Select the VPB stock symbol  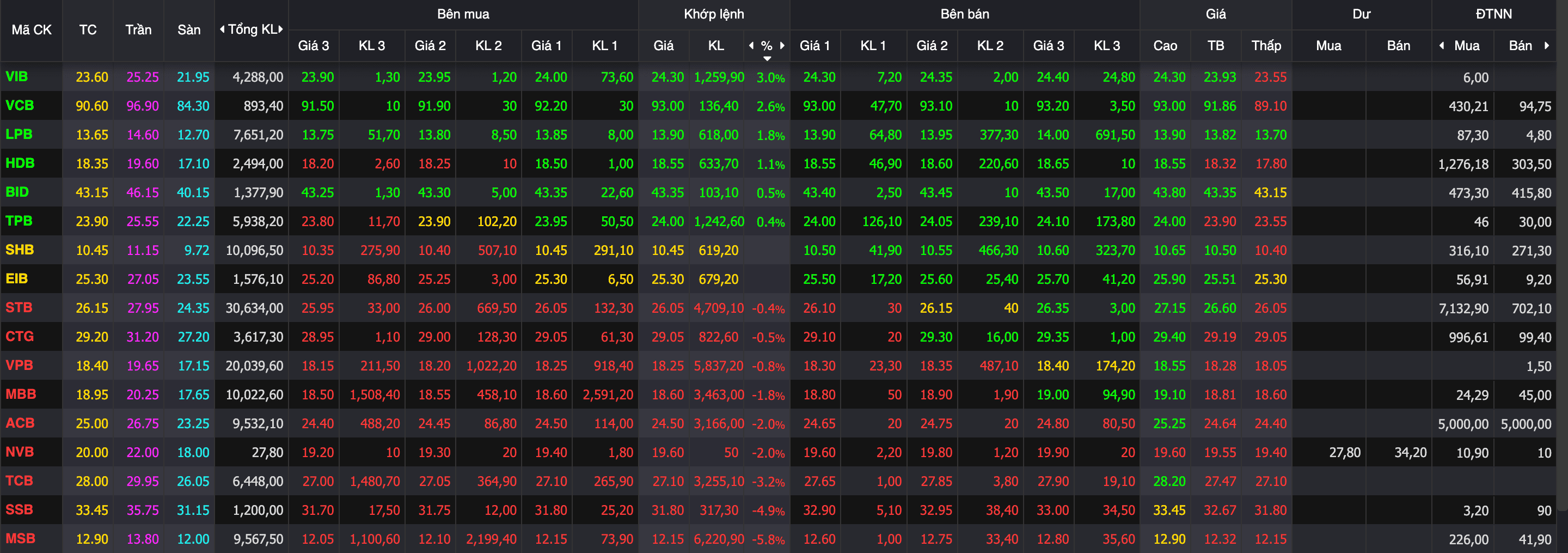point(19,366)
